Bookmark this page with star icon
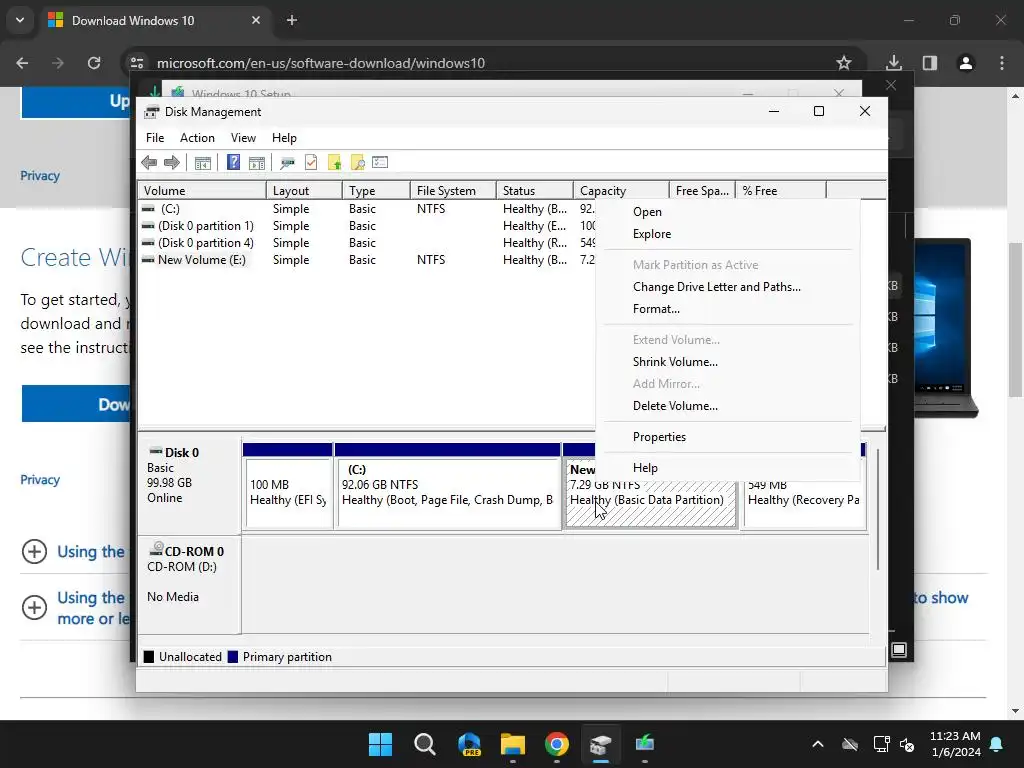The image size is (1024, 768). [x=844, y=63]
